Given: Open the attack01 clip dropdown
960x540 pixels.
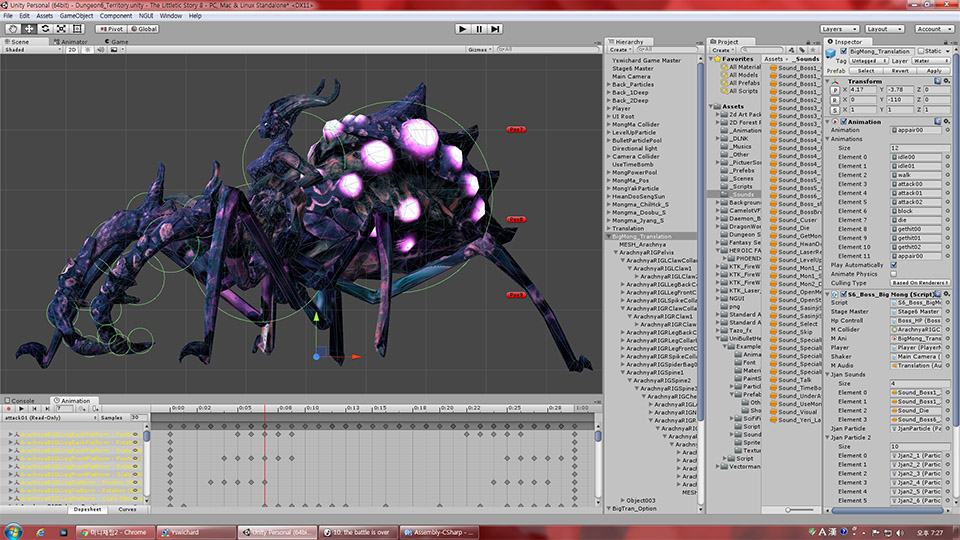Looking at the screenshot, I should tap(50, 418).
